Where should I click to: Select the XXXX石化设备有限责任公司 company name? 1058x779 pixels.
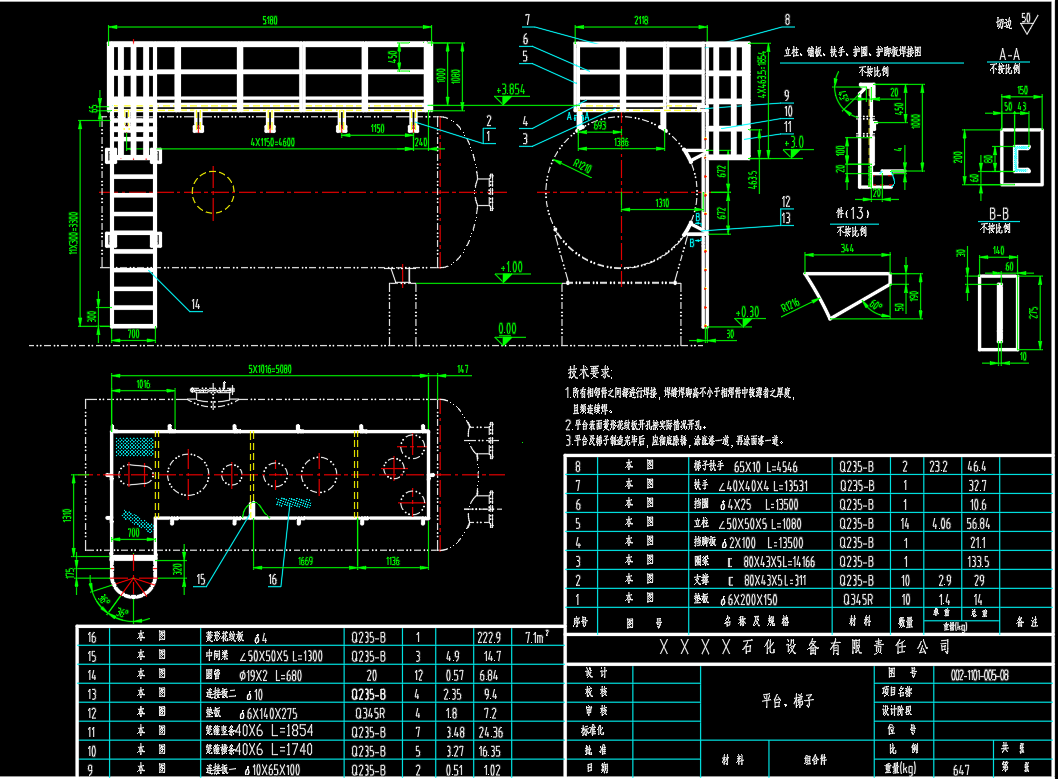pyautogui.click(x=805, y=649)
